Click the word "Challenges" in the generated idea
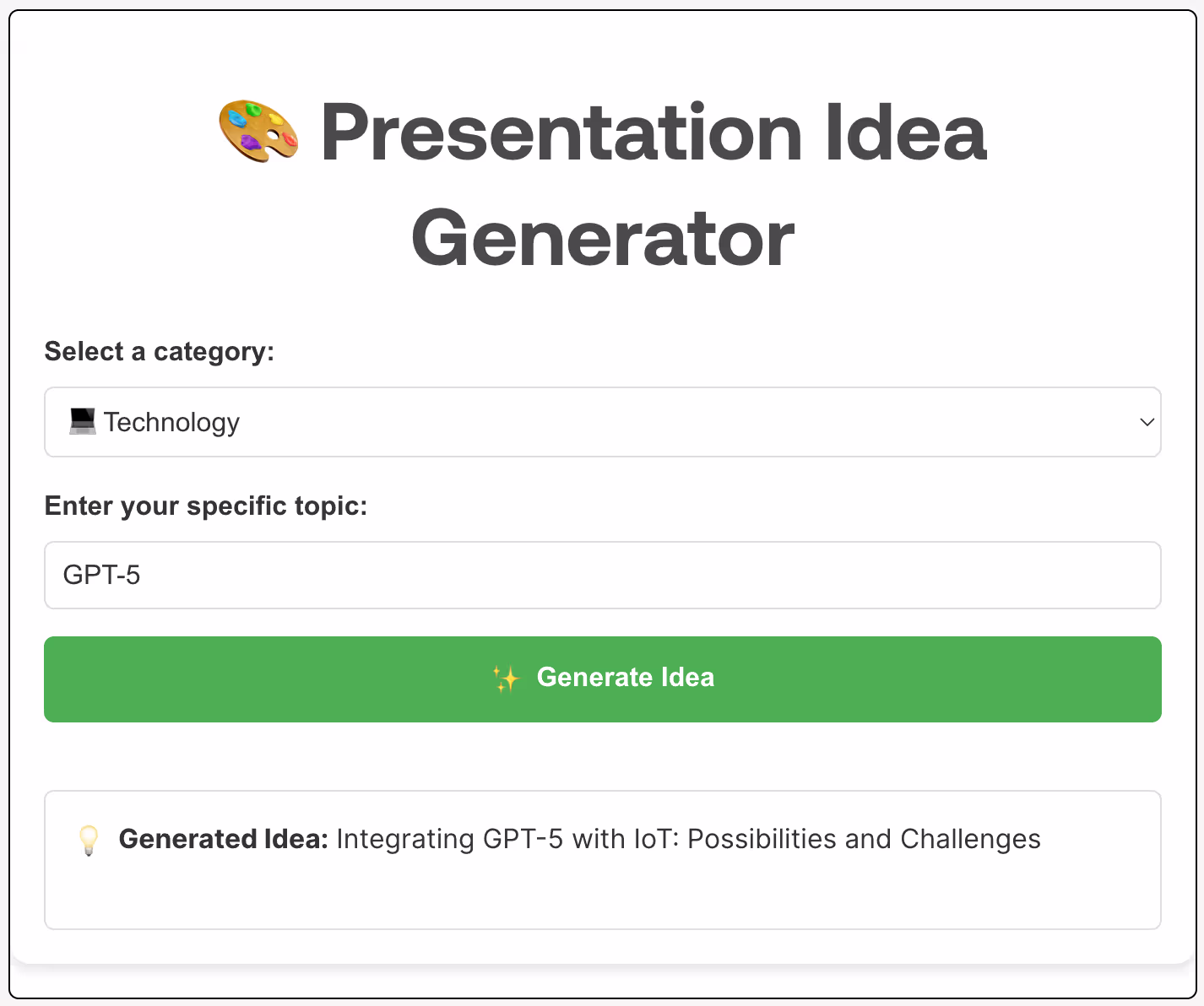 point(970,839)
